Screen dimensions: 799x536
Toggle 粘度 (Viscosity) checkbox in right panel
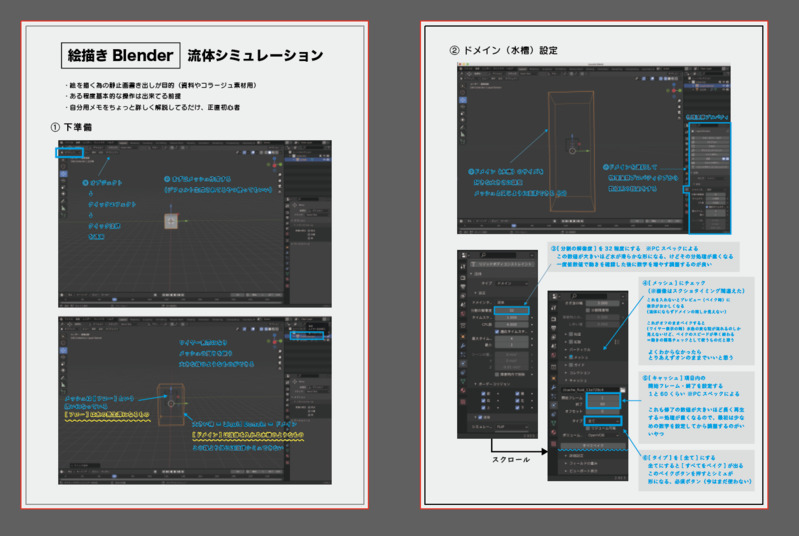(571, 334)
